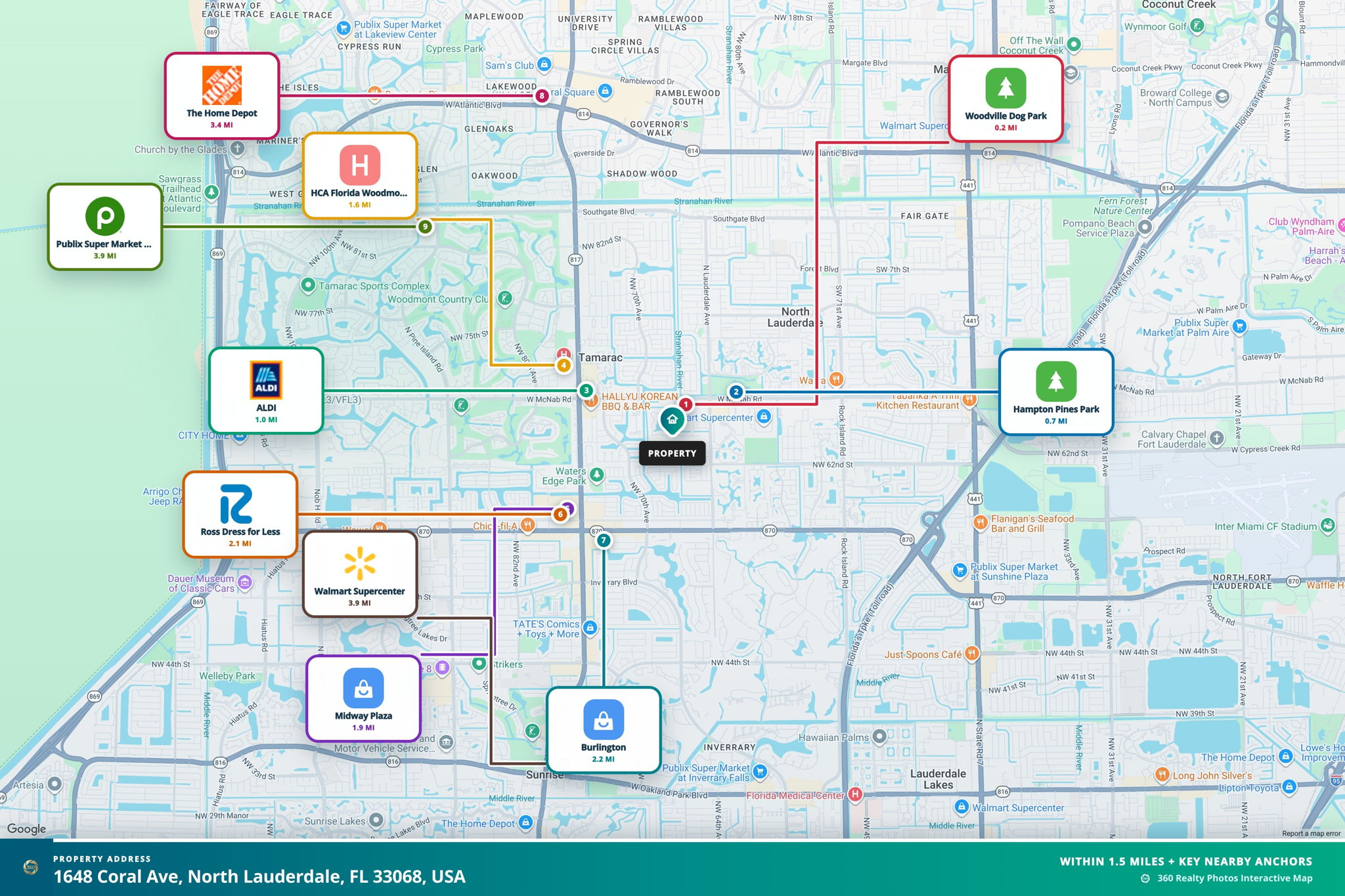Click the INVERRARY neighborhood label
The image size is (1345, 896).
coord(730,747)
